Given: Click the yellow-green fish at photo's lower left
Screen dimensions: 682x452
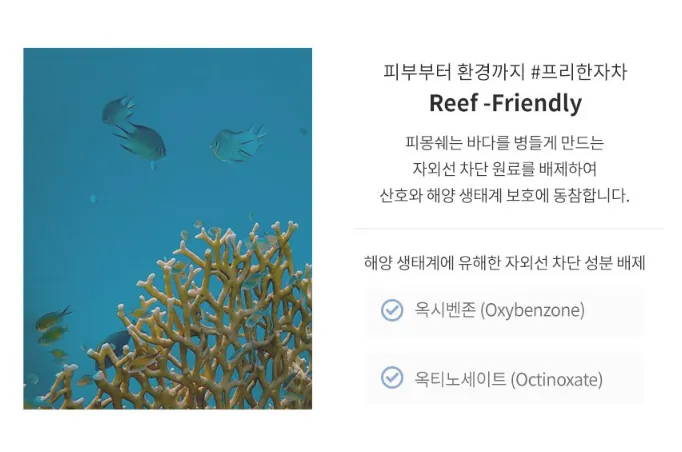Looking at the screenshot, I should click(52, 320).
